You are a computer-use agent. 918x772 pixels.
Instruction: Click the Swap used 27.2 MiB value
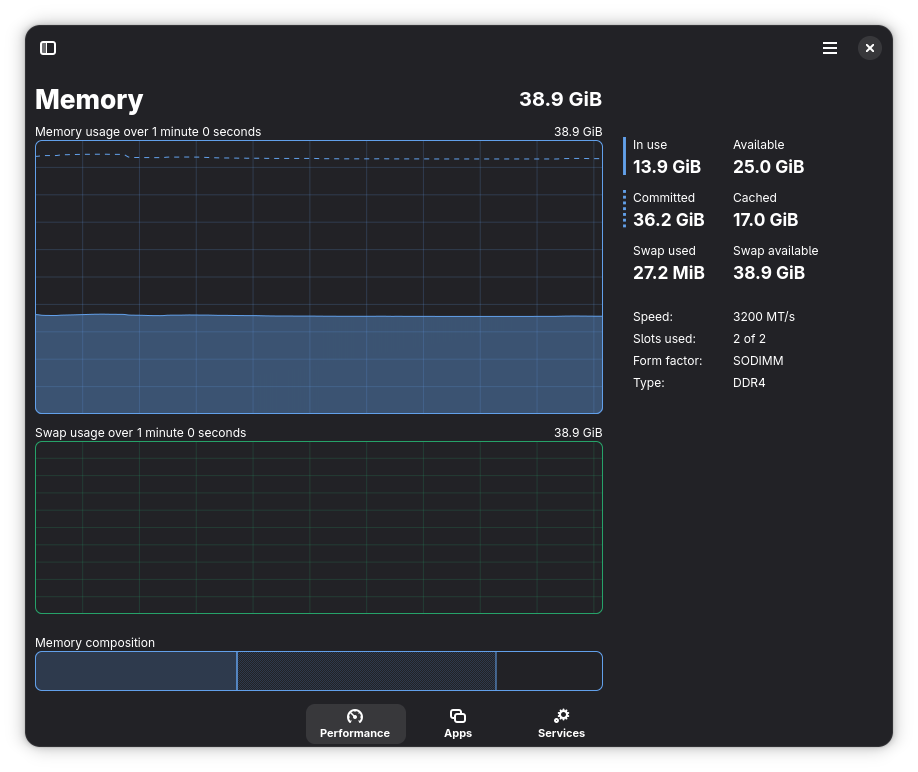click(669, 273)
